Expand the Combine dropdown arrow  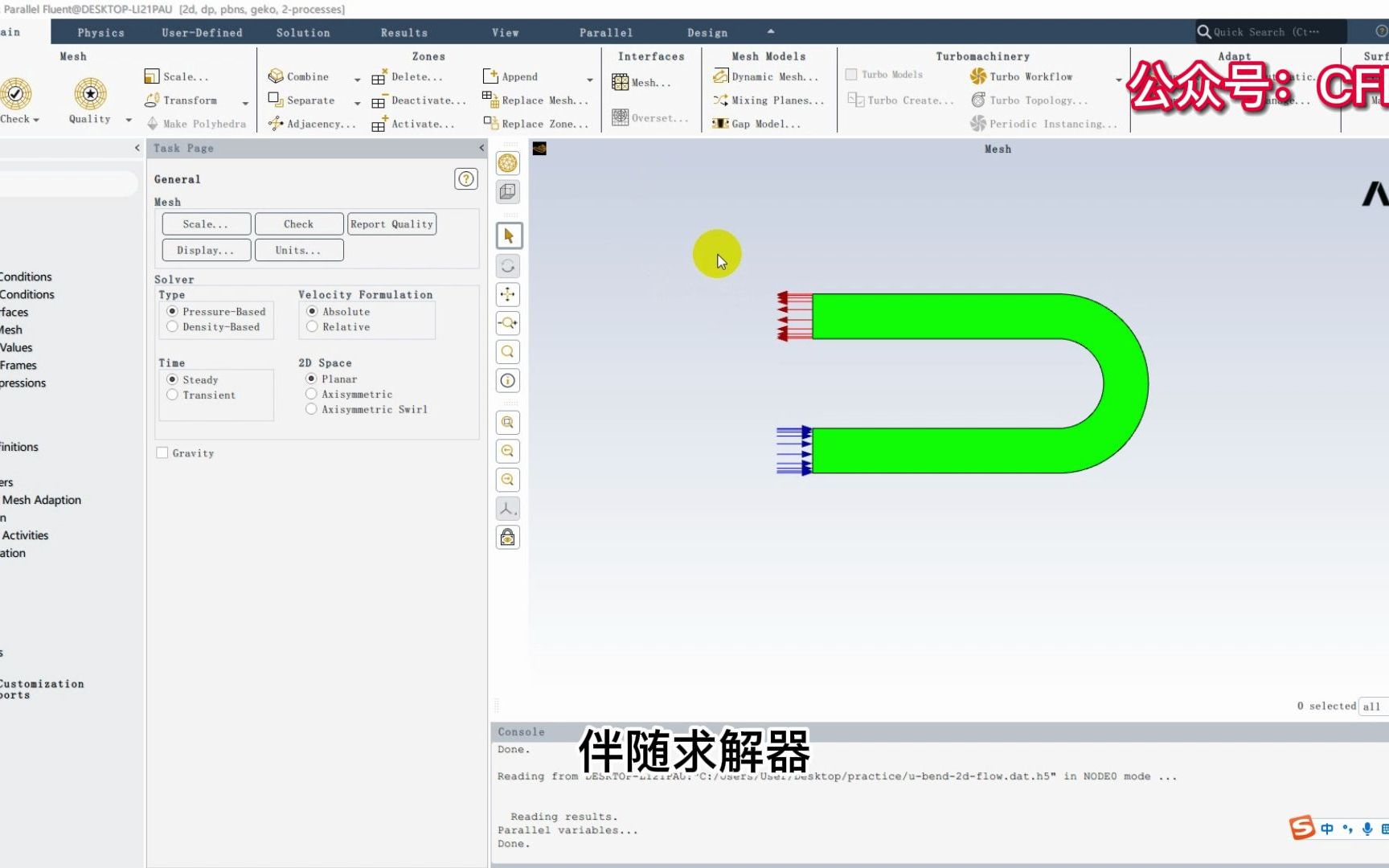pos(357,78)
